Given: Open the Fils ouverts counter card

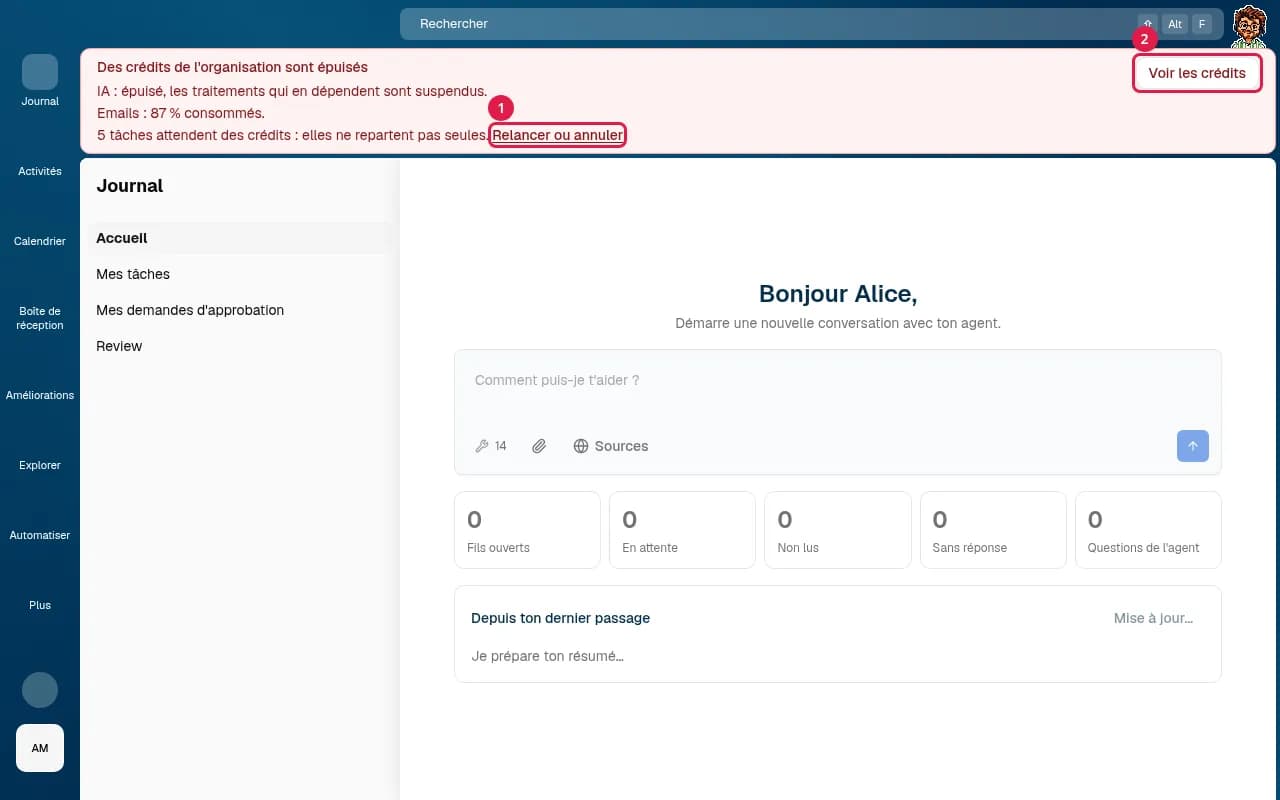Looking at the screenshot, I should 527,530.
